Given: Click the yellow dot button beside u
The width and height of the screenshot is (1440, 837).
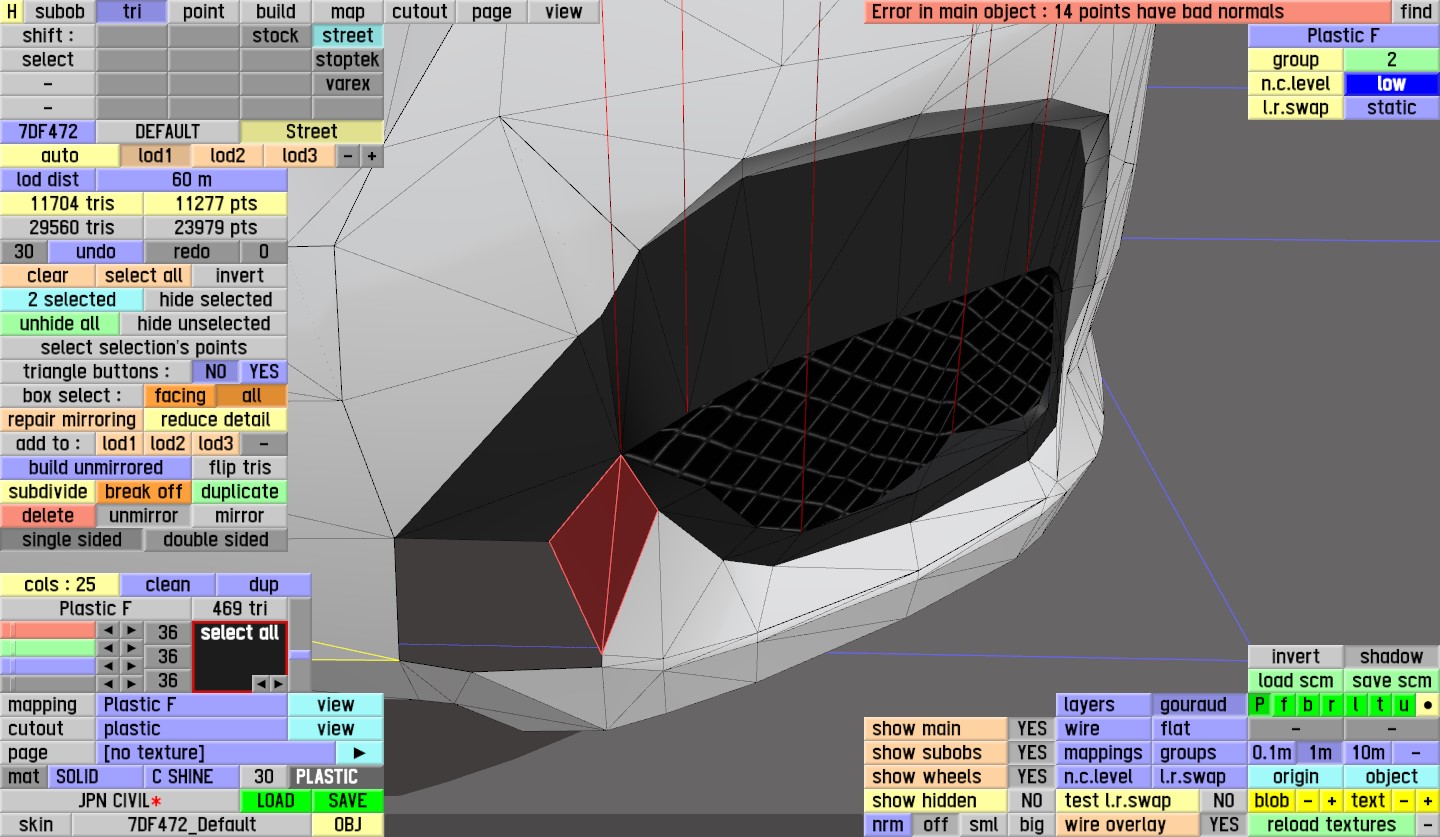Looking at the screenshot, I should tap(1428, 705).
